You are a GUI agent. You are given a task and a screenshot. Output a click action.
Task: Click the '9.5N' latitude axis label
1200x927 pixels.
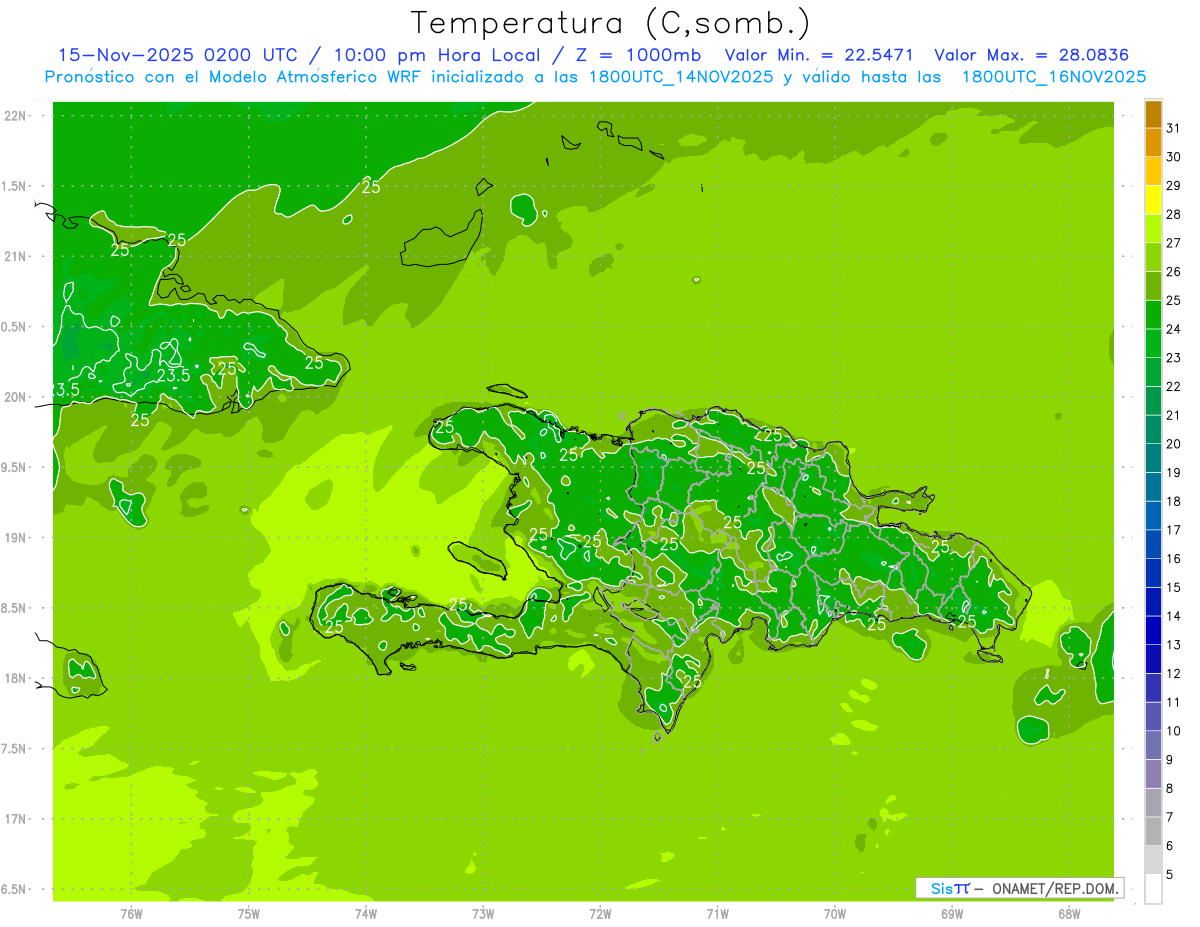pyautogui.click(x=15, y=467)
